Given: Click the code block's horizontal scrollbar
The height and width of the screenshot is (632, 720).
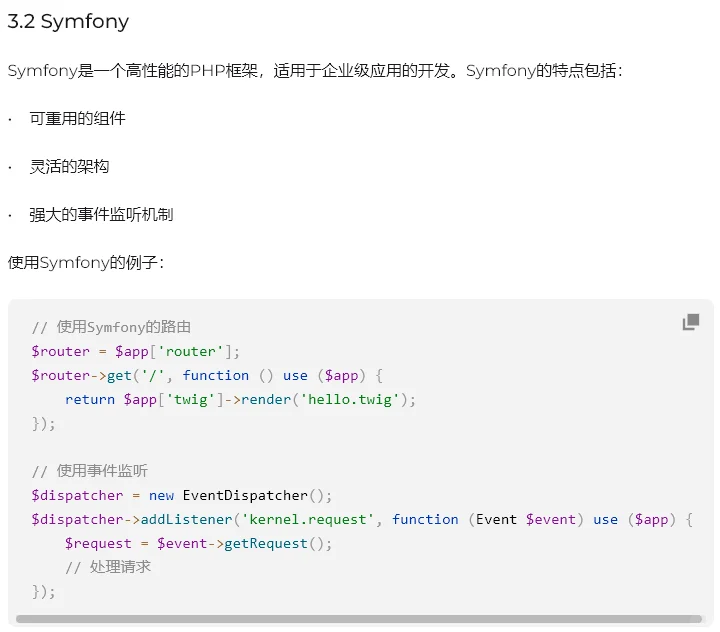Looking at the screenshot, I should pyautogui.click(x=359, y=619).
